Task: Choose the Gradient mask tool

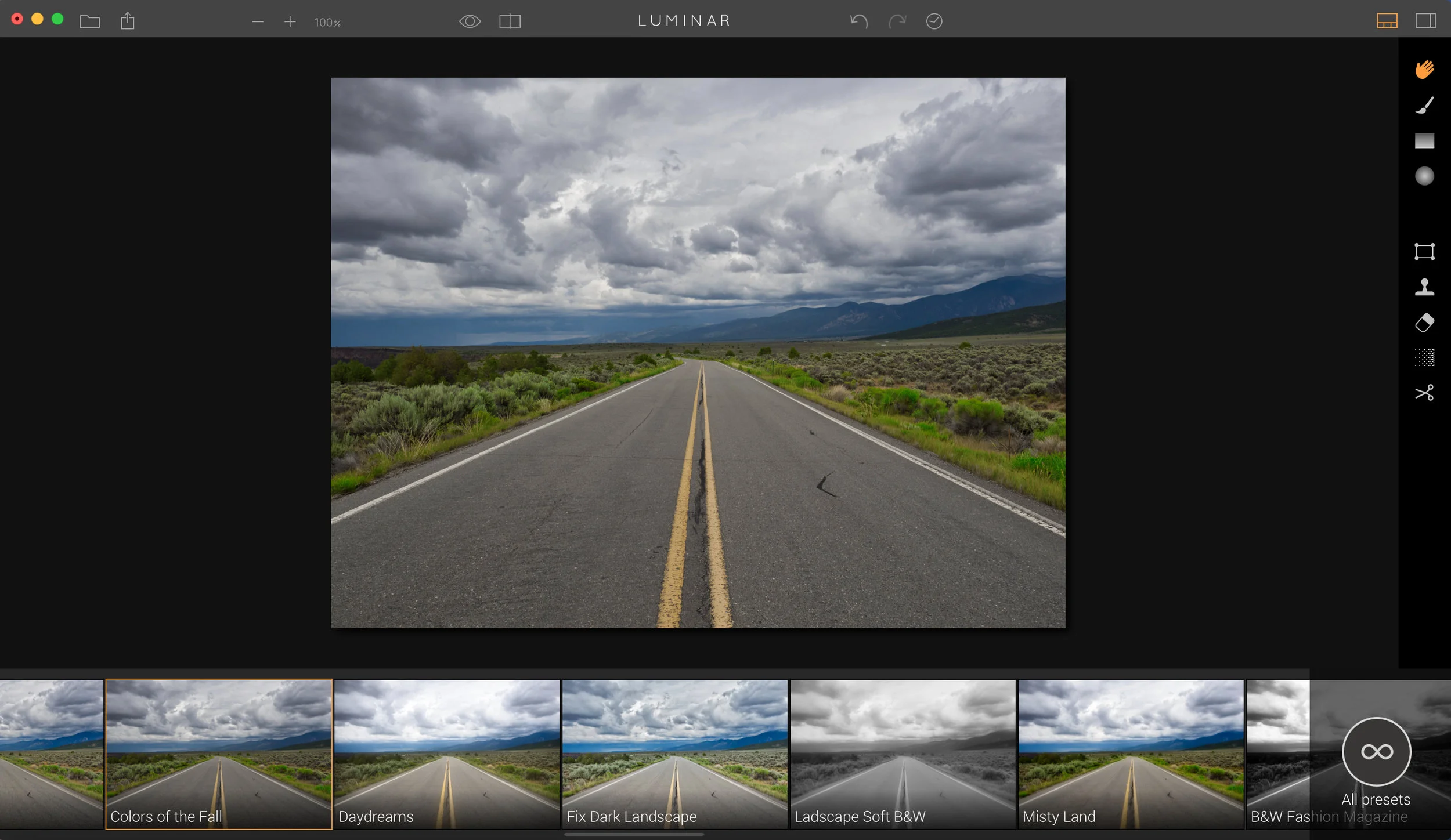Action: point(1424,141)
